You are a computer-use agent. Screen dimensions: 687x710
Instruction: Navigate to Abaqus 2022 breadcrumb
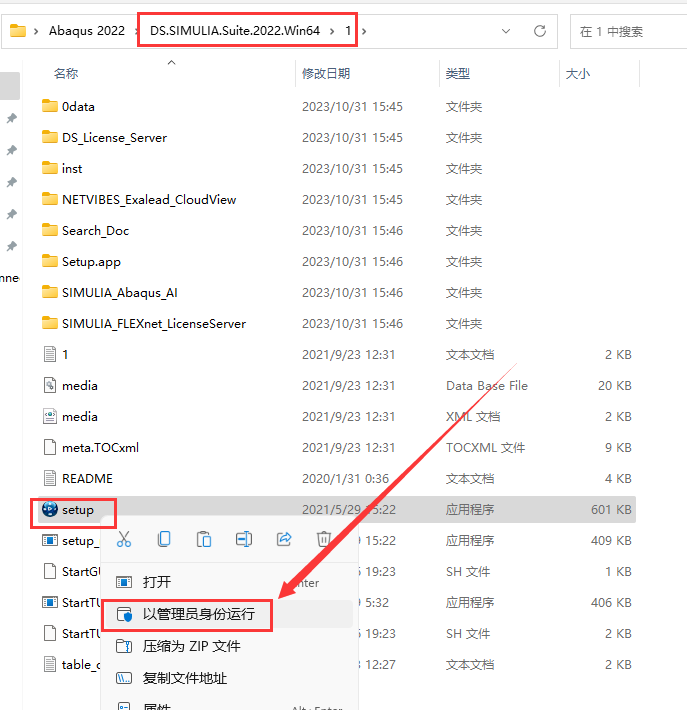(86, 31)
